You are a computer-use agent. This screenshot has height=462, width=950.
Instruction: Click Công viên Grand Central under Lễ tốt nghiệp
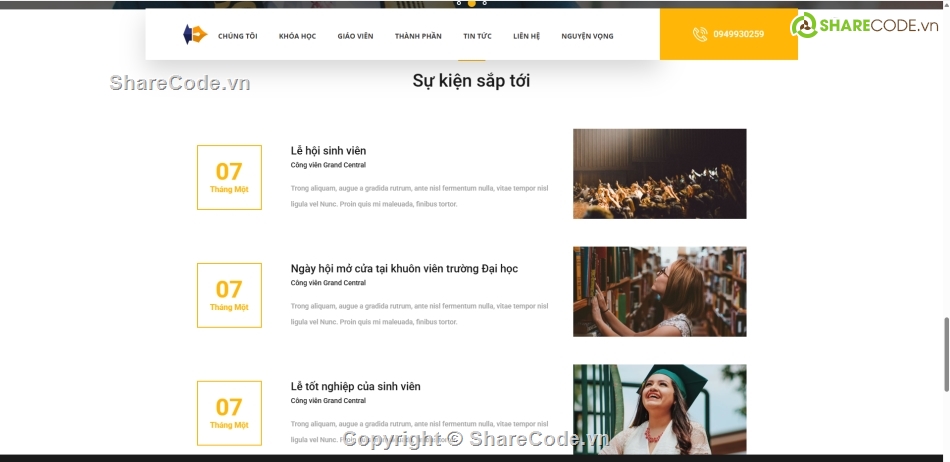tap(328, 401)
